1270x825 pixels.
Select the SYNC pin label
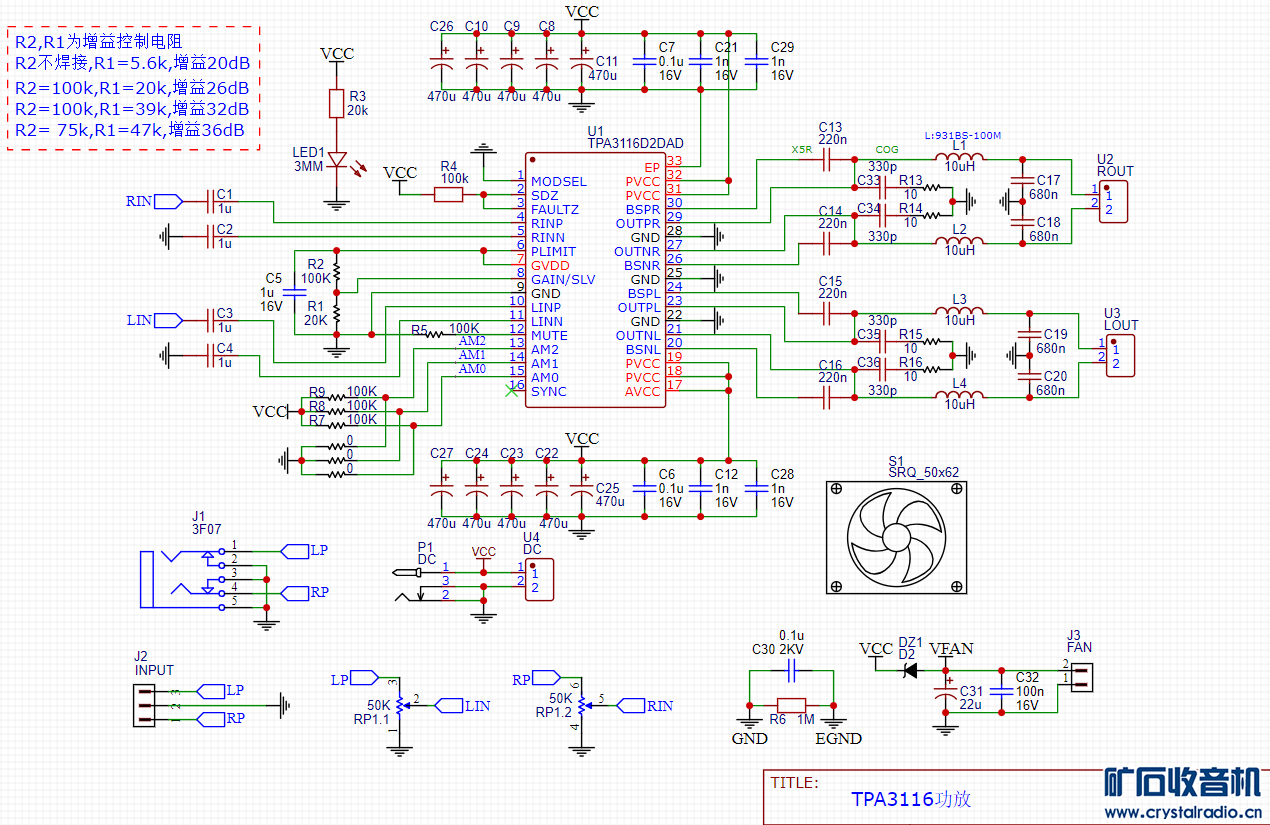pyautogui.click(x=548, y=392)
